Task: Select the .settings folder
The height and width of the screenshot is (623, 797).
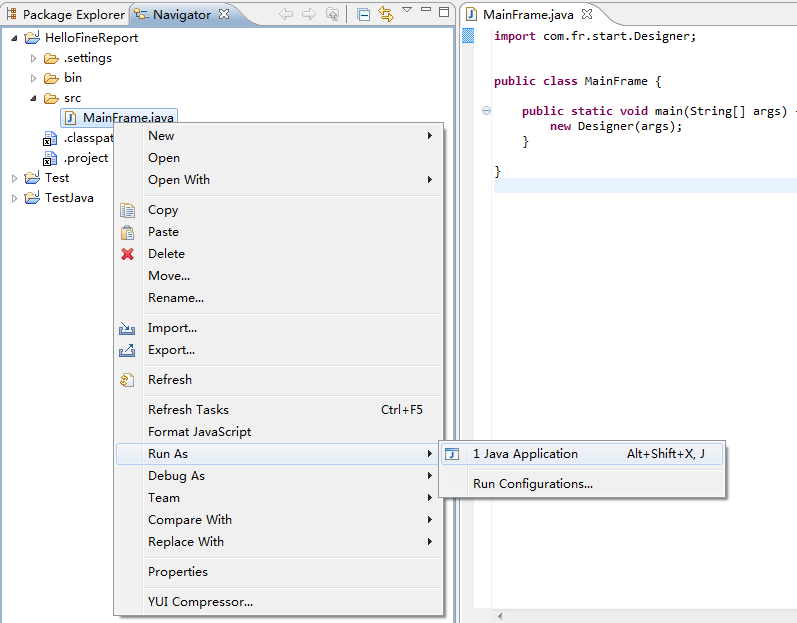Action: (x=87, y=58)
